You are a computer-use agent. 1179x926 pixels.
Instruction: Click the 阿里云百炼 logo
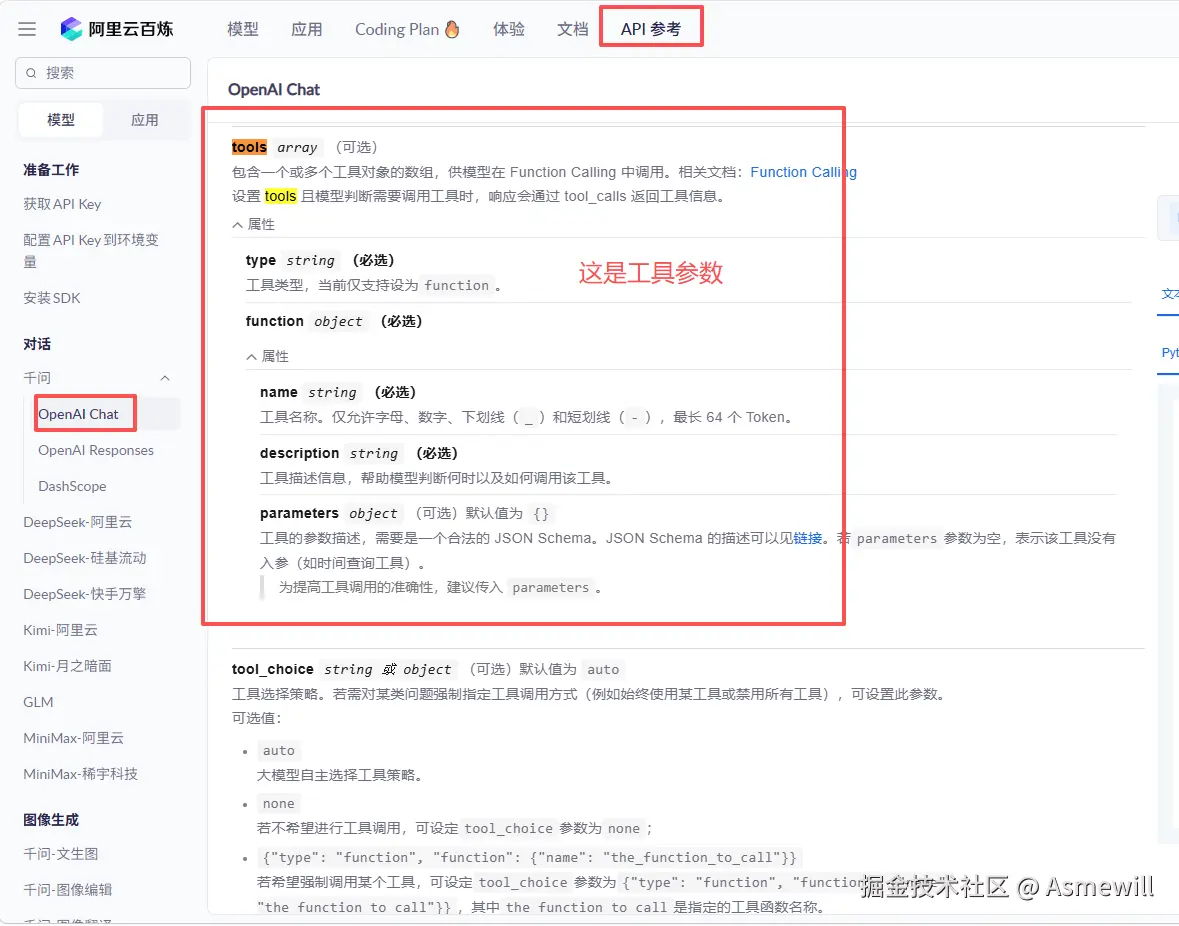pyautogui.click(x=117, y=29)
